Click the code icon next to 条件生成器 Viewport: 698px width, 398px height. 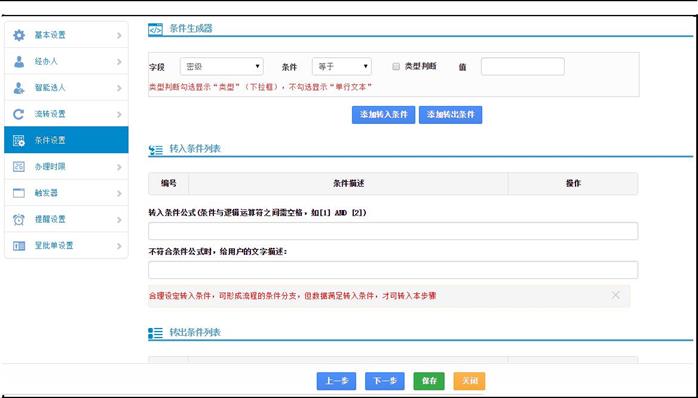pyautogui.click(x=155, y=29)
